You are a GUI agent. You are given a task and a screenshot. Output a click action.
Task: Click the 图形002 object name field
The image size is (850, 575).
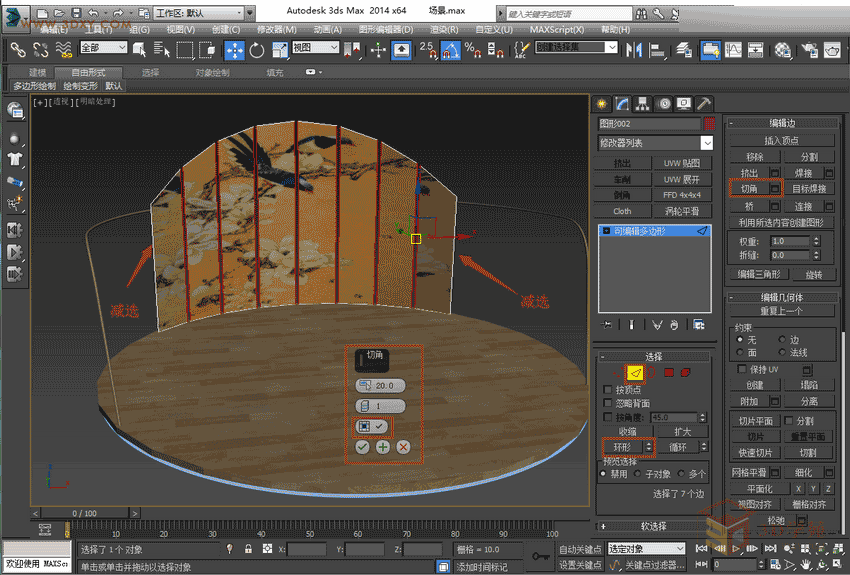[x=649, y=123]
